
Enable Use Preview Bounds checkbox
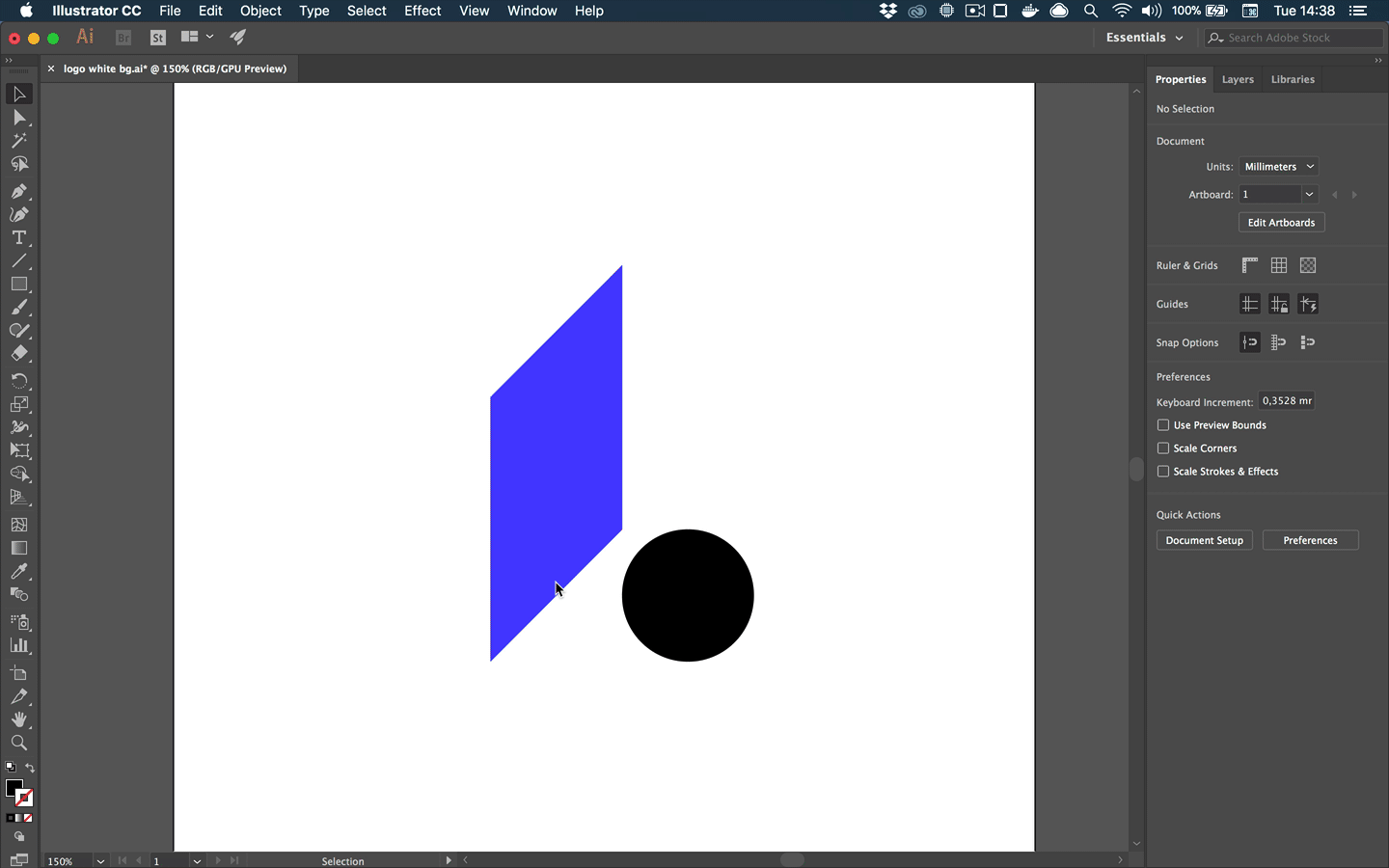point(1163,425)
